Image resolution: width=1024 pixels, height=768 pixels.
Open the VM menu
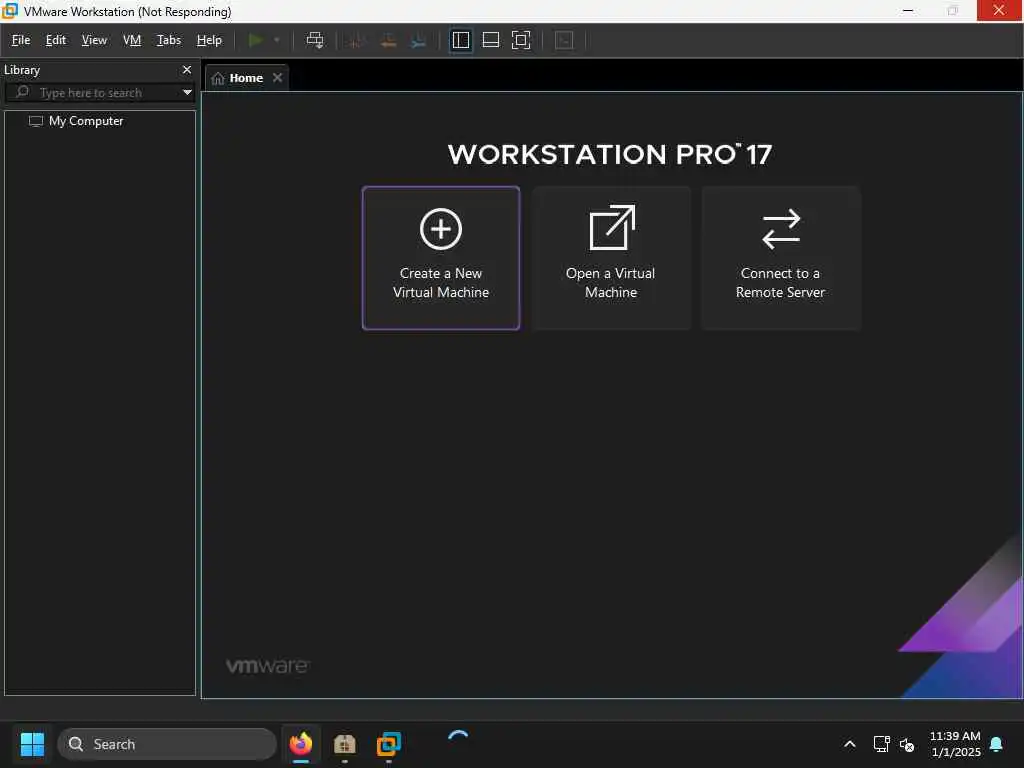pyautogui.click(x=132, y=40)
